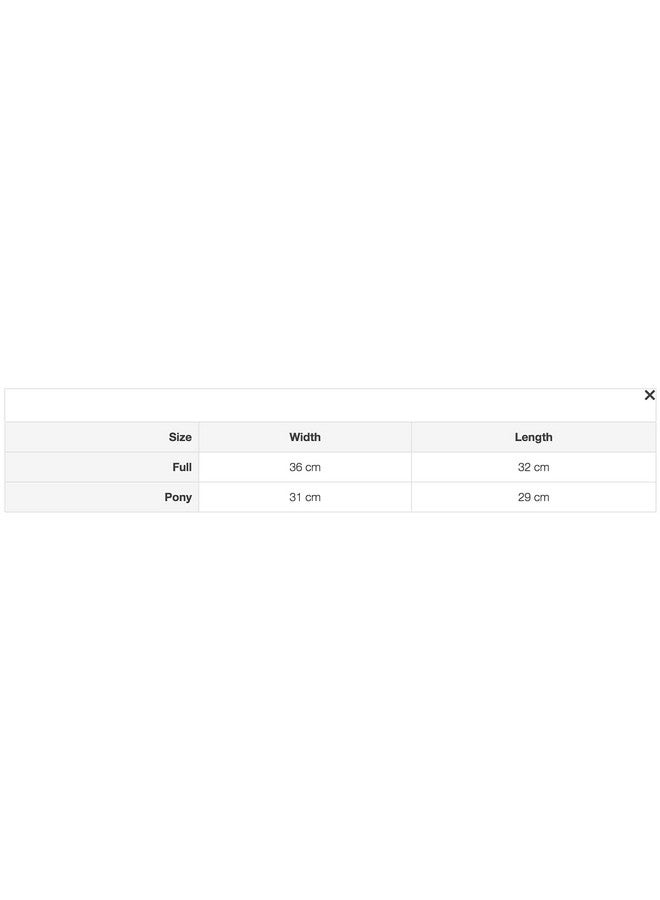Select the 31 cm width cell
The width and height of the screenshot is (660, 900).
(305, 497)
